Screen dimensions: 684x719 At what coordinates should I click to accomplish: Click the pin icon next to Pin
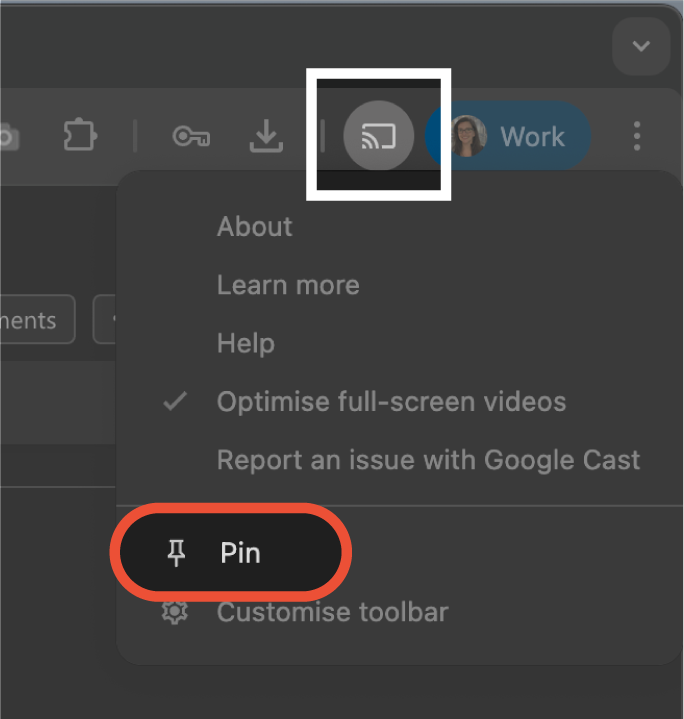pyautogui.click(x=176, y=553)
